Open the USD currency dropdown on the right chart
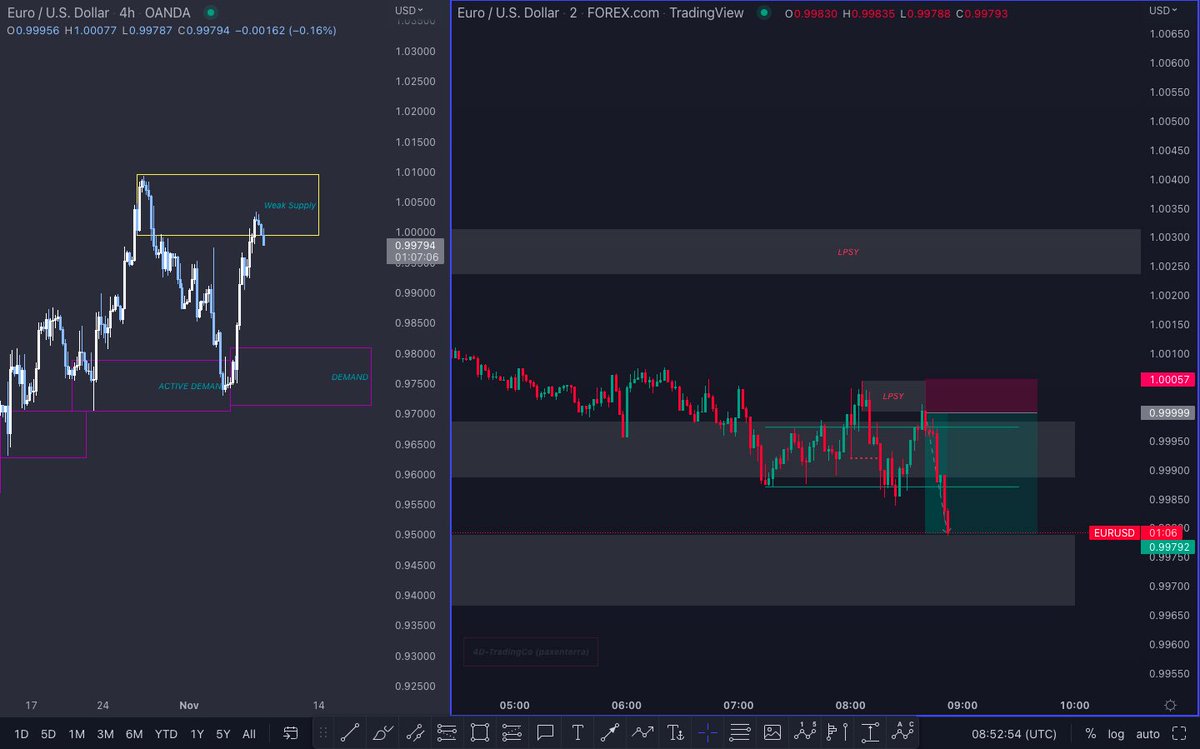 click(1163, 10)
